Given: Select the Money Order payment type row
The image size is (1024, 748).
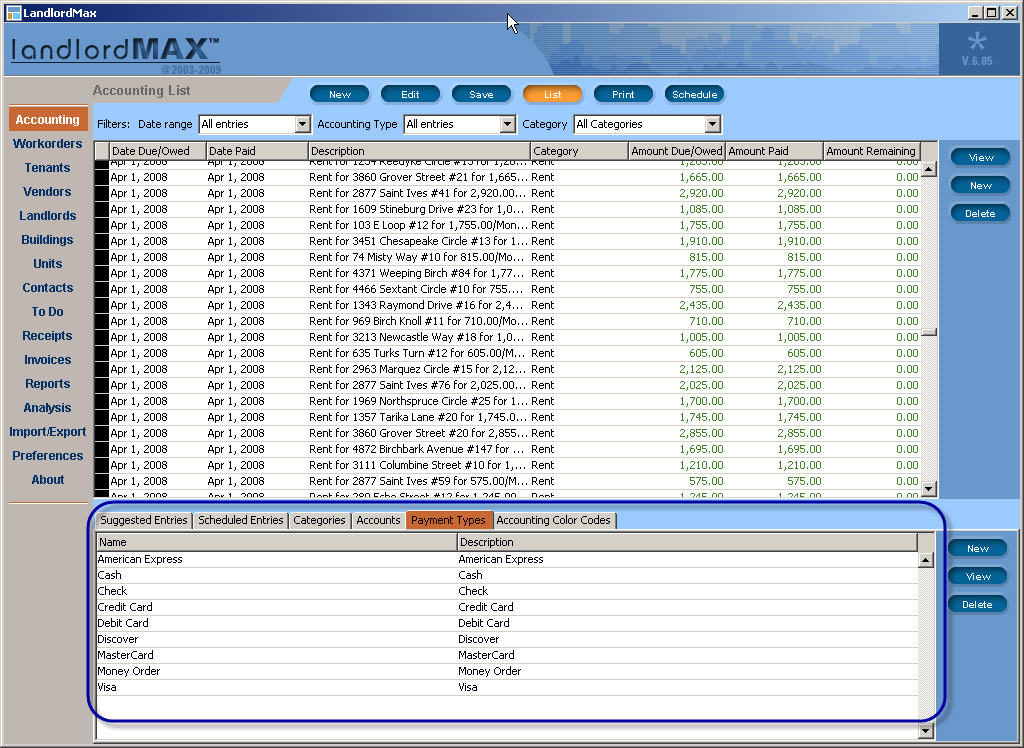Looking at the screenshot, I should click(x=507, y=671).
